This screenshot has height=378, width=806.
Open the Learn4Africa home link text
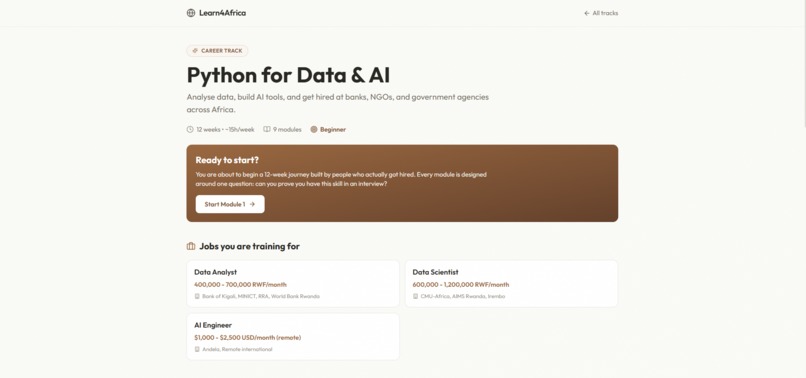tap(223, 13)
